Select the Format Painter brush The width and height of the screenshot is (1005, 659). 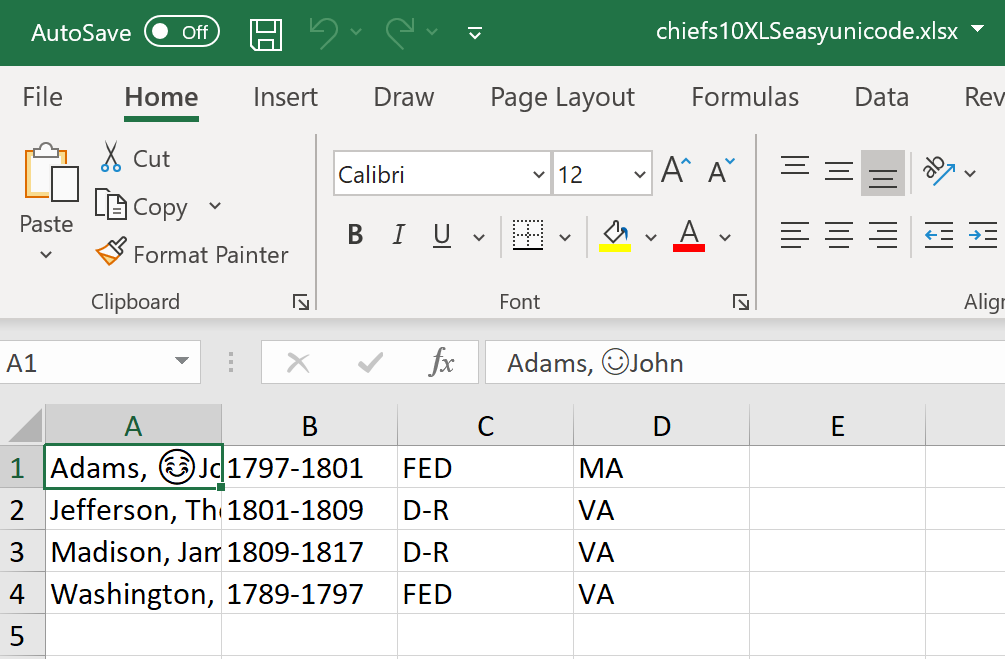click(111, 252)
